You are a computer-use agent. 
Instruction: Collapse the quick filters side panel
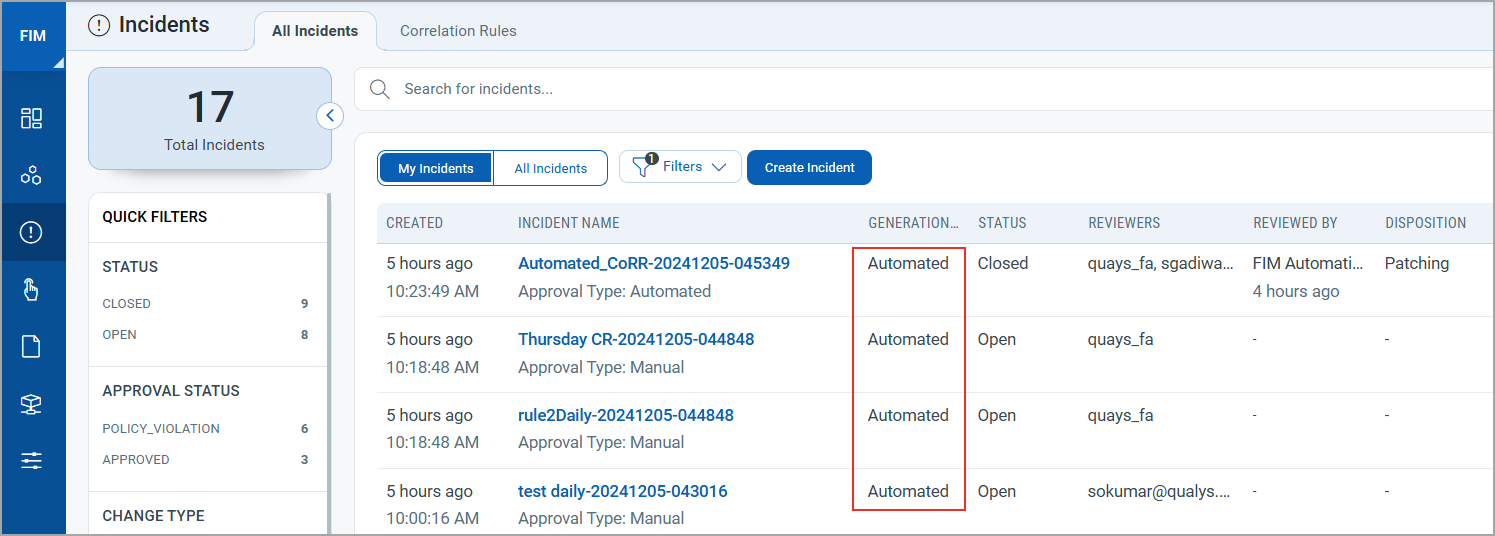coord(330,116)
